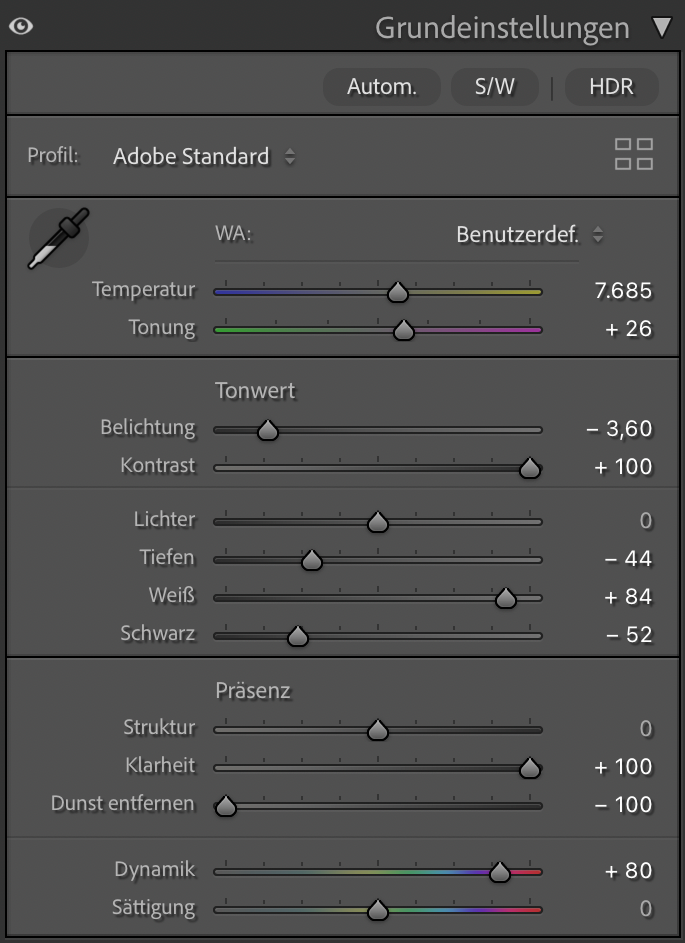The image size is (685, 943).
Task: Switch to S/W black and white
Action: coord(495,87)
